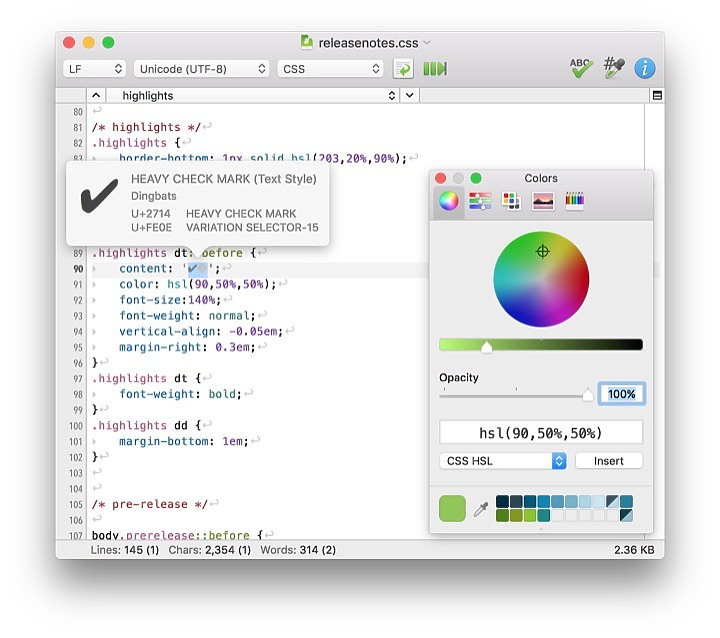Screen dimensions: 720x638
Task: Close the Colors panel with its red button
Action: 440,178
